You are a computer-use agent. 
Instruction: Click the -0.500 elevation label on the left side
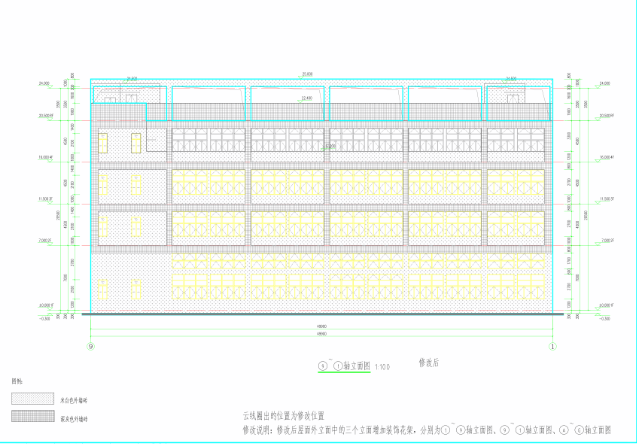44,318
